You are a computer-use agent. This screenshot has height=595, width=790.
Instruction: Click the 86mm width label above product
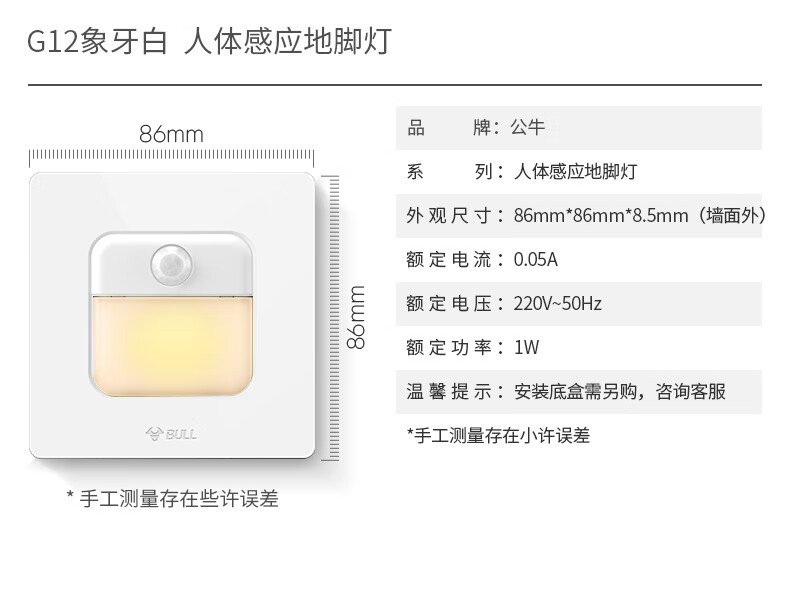pyautogui.click(x=171, y=134)
